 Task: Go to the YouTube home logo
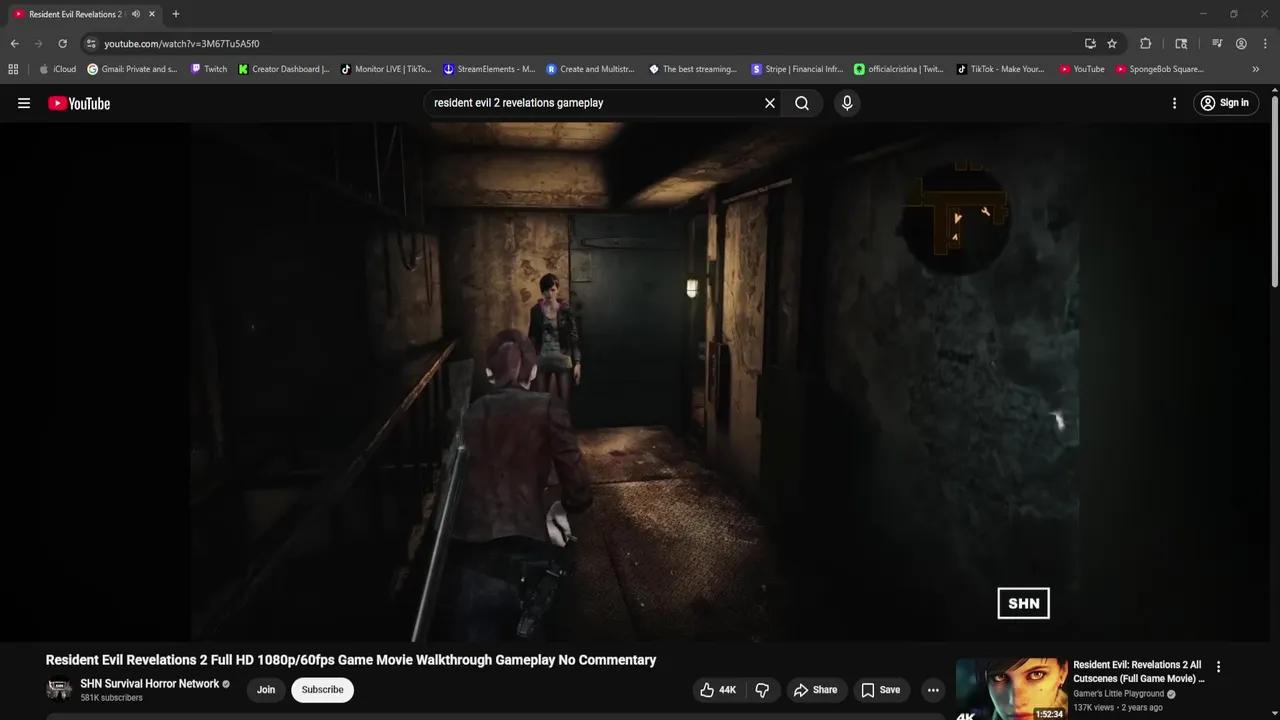click(x=79, y=103)
